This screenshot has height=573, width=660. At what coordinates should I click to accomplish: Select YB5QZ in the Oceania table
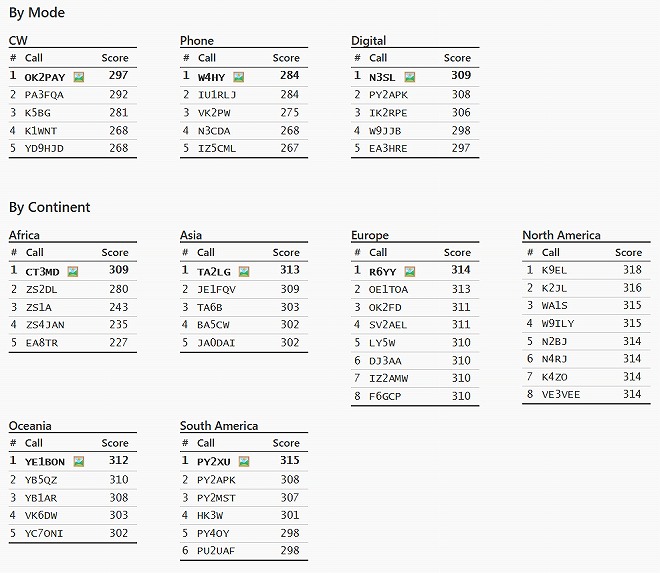point(41,480)
